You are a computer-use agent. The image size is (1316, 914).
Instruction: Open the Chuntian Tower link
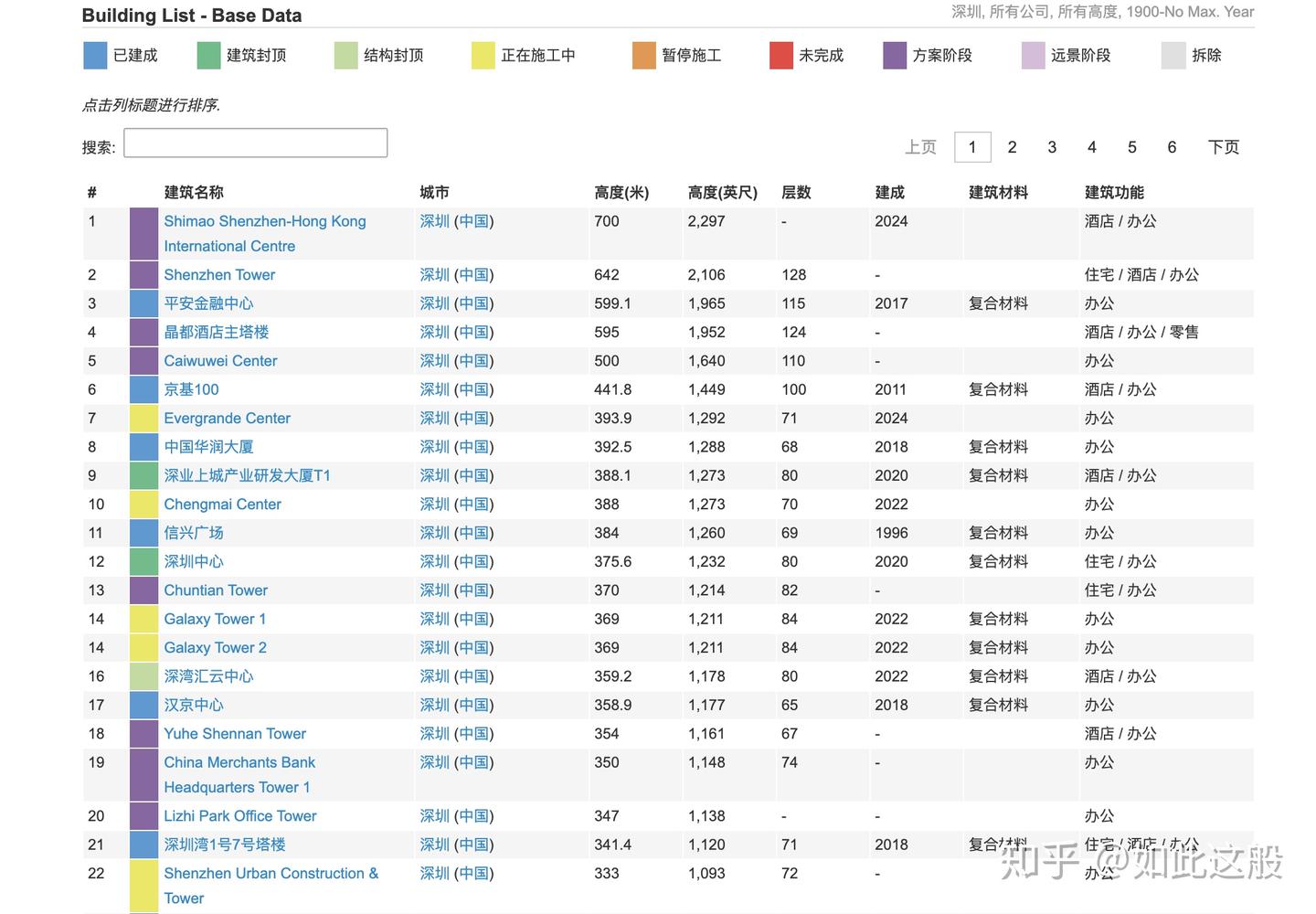coord(216,590)
